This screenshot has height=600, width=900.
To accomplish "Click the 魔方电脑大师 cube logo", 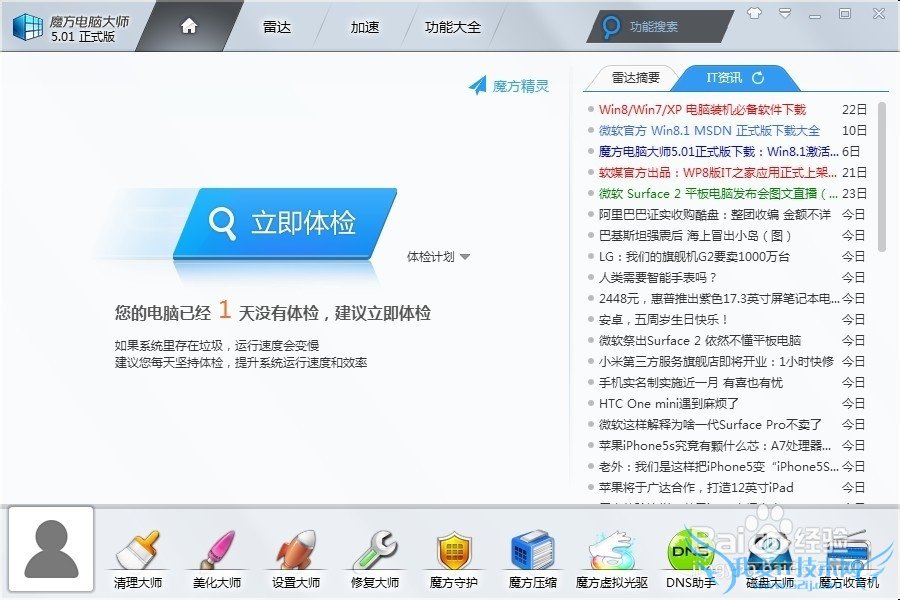I will click(x=28, y=26).
